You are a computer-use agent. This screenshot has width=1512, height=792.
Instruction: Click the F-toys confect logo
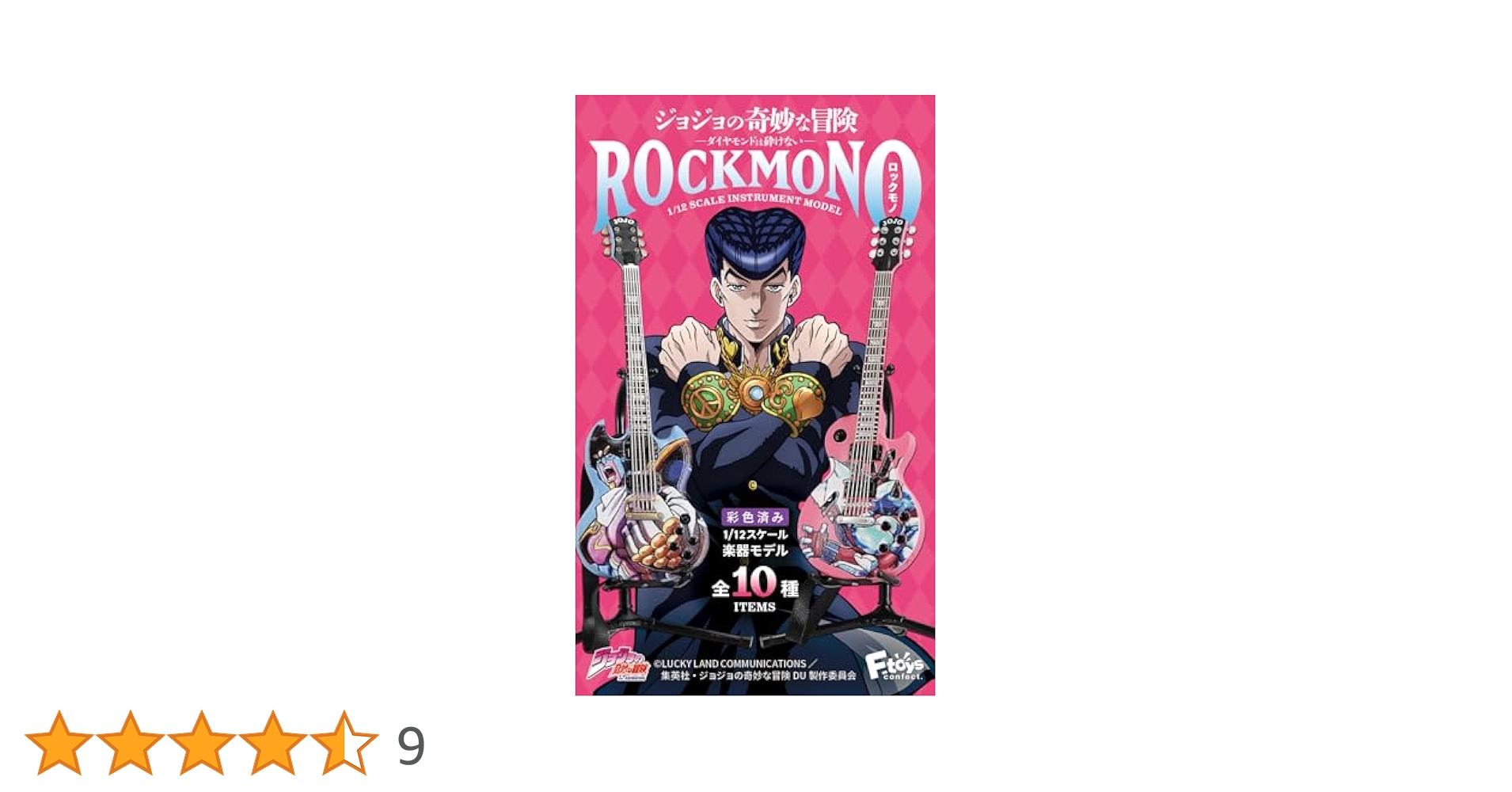click(895, 667)
